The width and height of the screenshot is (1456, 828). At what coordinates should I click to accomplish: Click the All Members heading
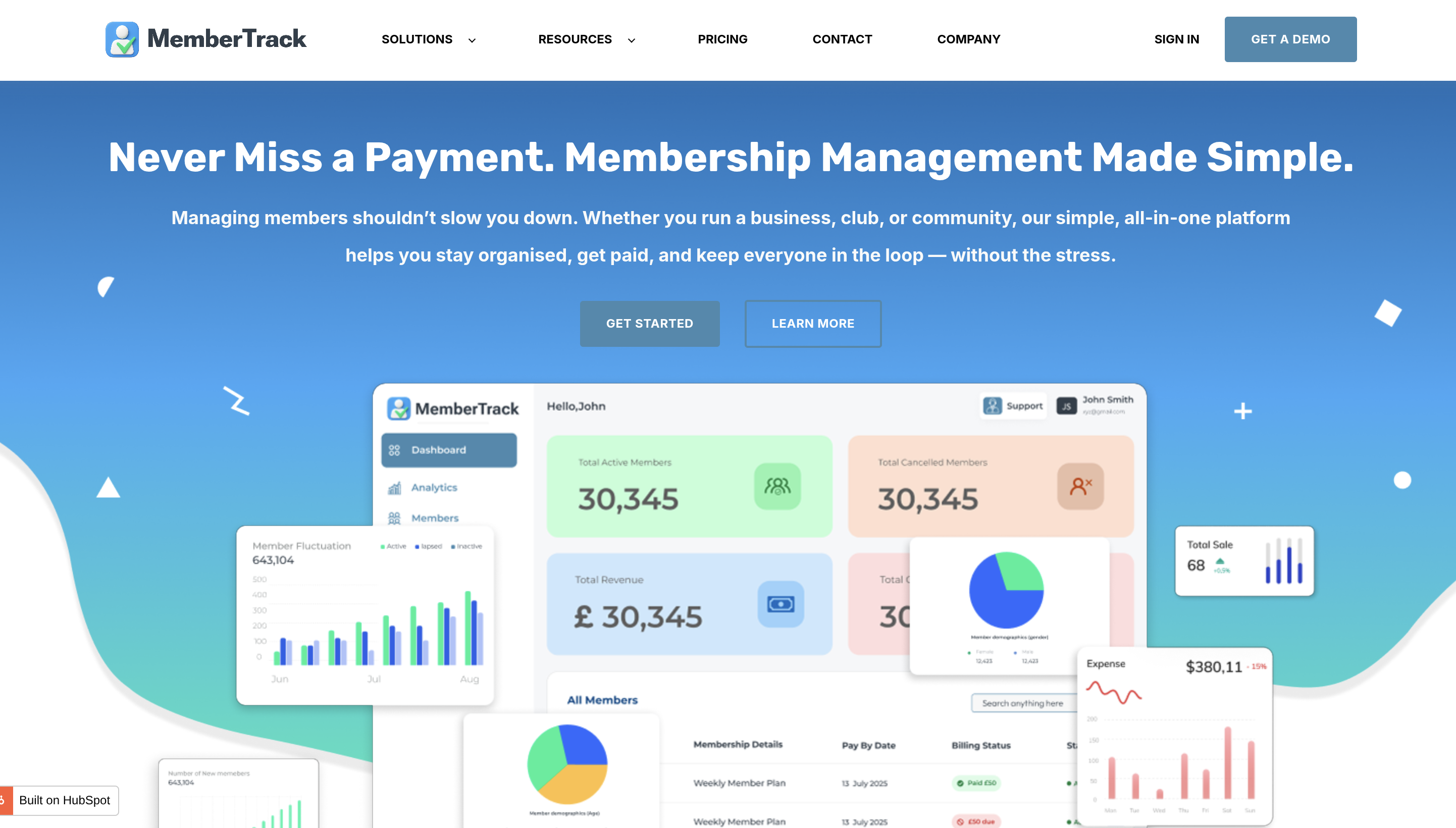[602, 700]
